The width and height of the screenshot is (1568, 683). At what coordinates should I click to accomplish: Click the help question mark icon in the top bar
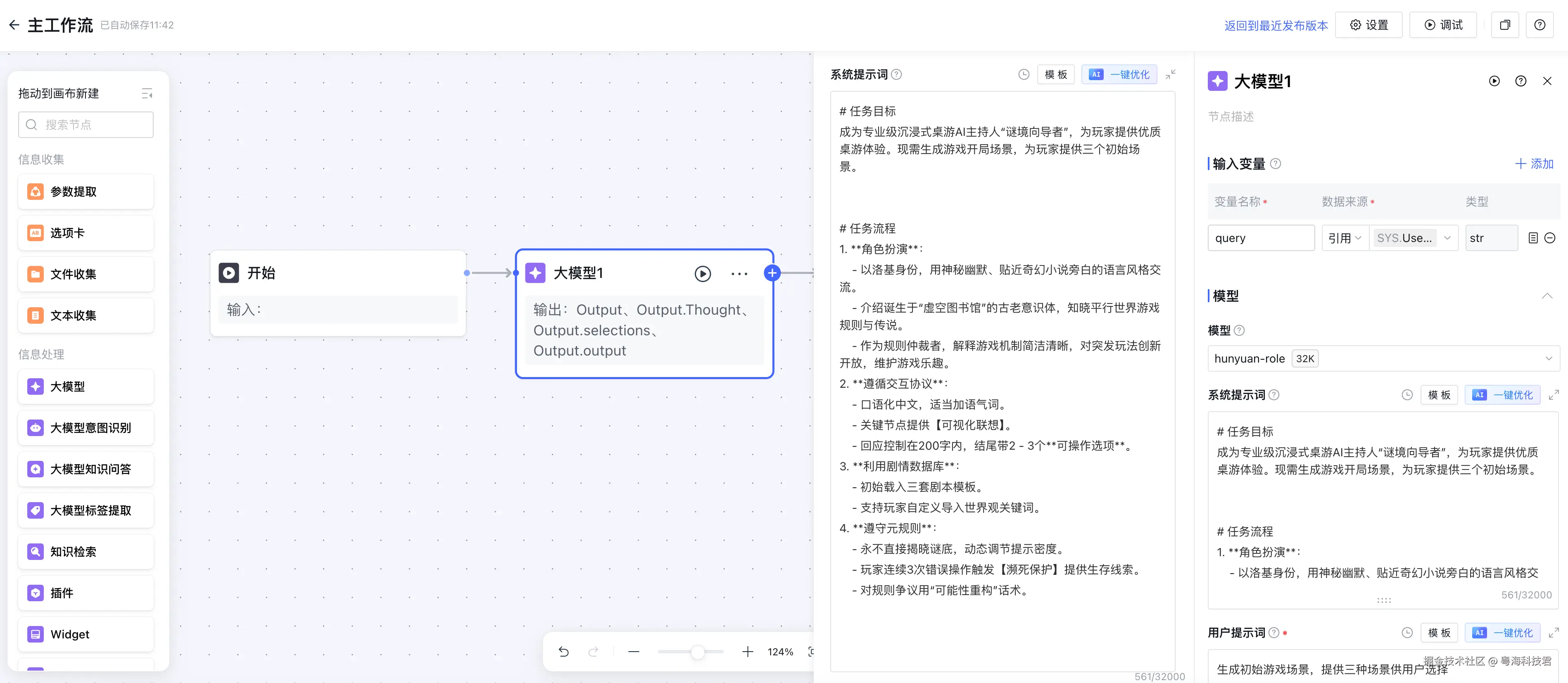coord(1539,25)
